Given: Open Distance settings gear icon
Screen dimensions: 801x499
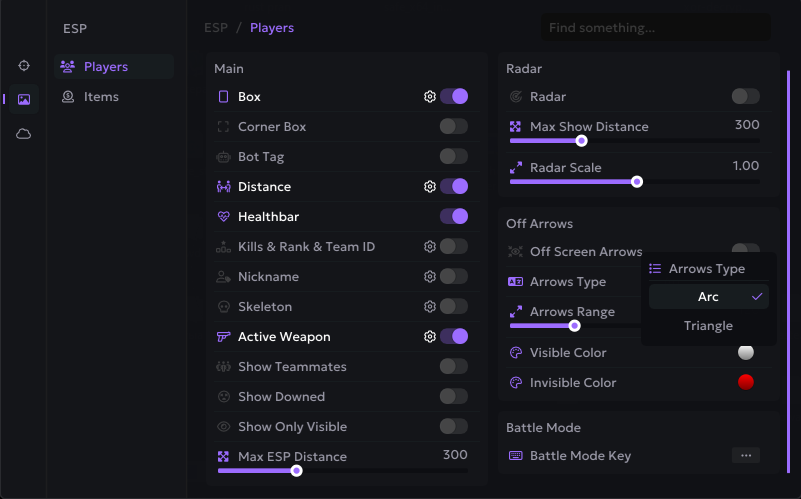Looking at the screenshot, I should tap(430, 187).
